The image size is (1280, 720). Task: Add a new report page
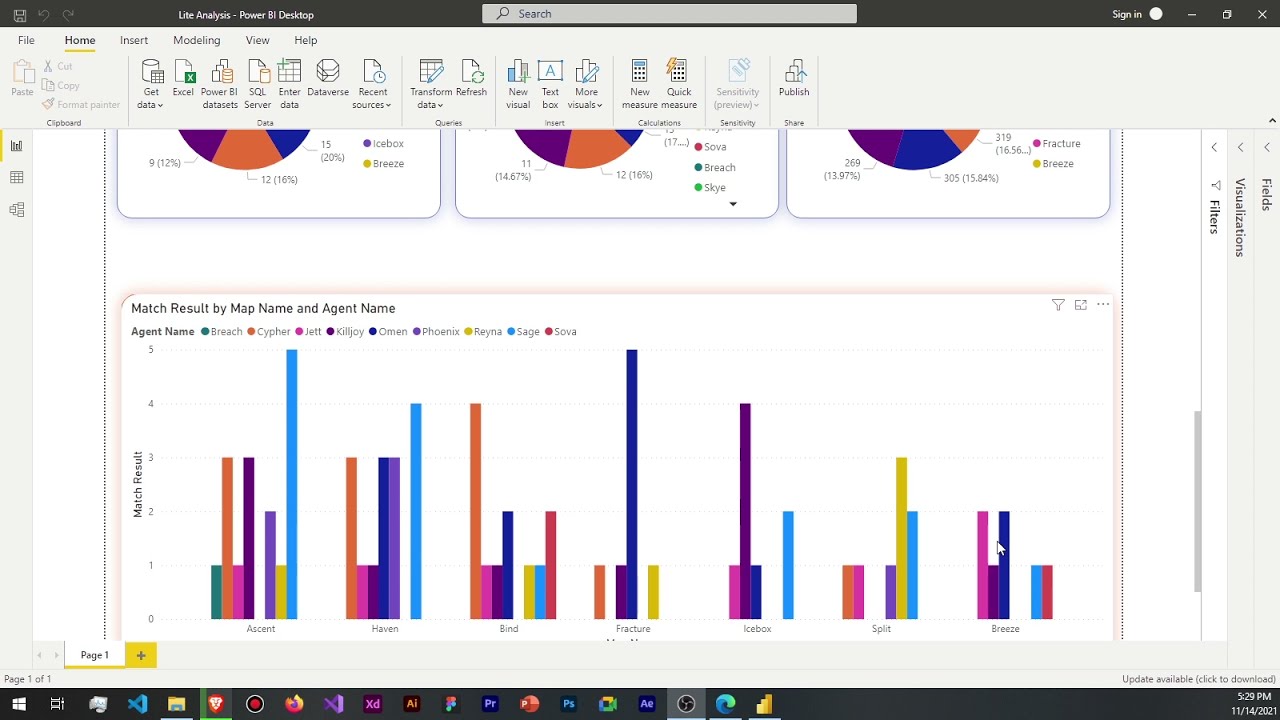click(141, 655)
